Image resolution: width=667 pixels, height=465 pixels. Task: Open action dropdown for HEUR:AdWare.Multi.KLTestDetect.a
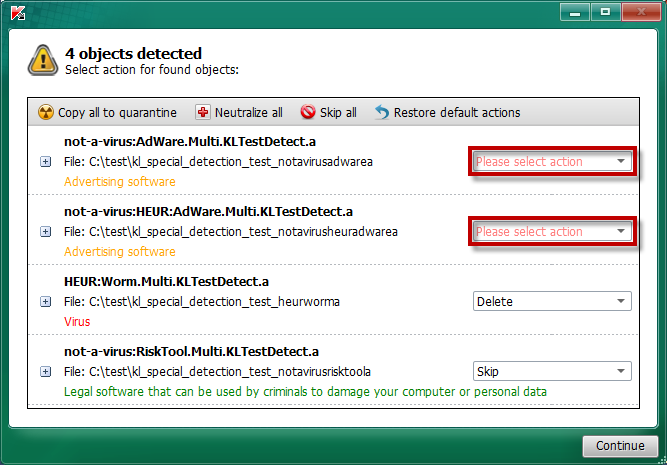[x=552, y=231]
